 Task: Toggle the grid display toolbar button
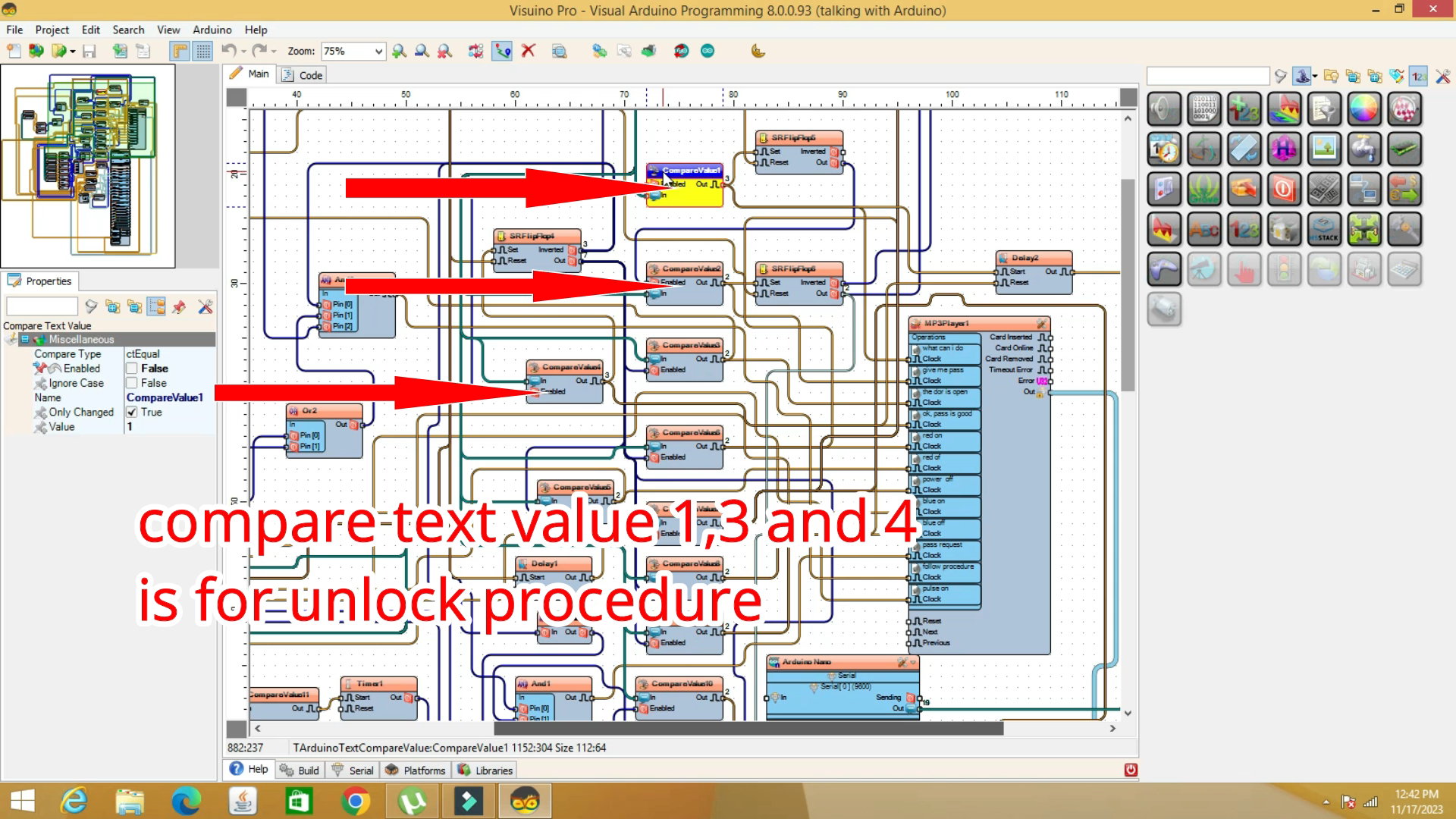(x=203, y=51)
